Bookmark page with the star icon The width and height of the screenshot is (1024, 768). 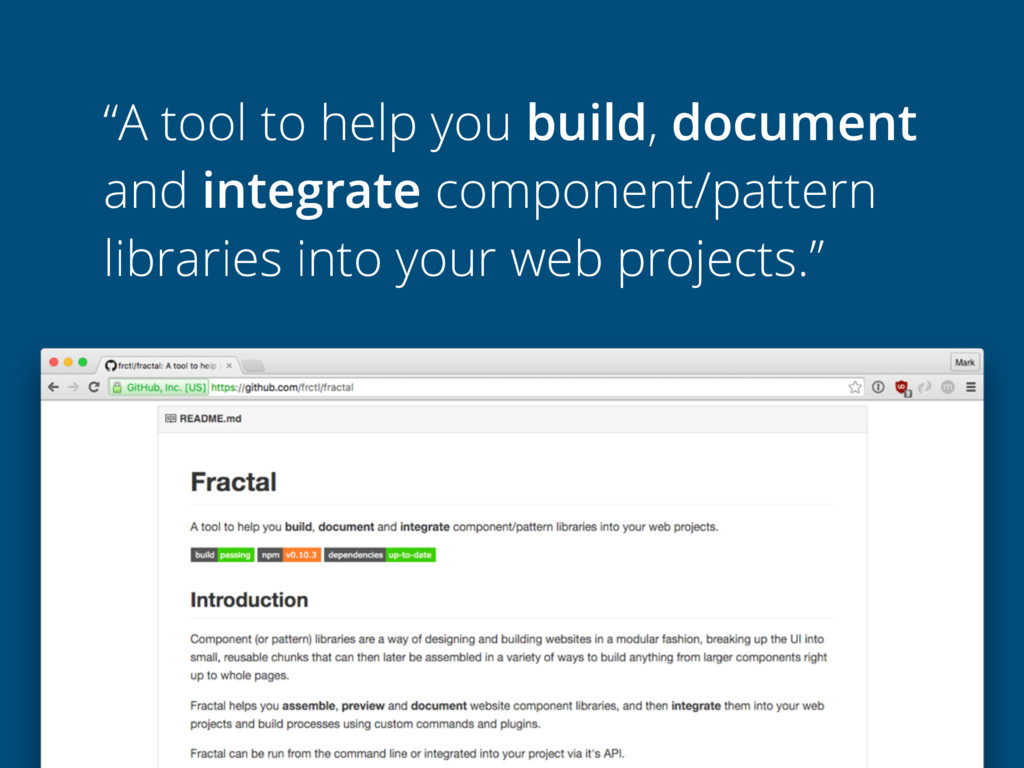[x=855, y=387]
